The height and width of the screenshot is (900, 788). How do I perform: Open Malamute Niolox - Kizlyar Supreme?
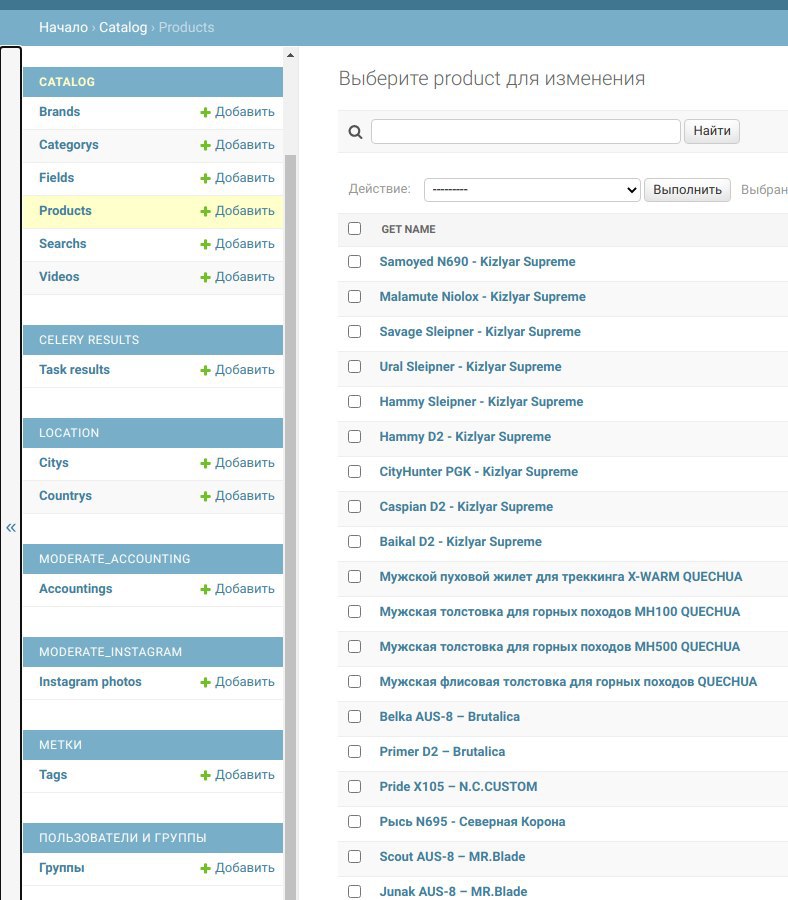point(482,297)
